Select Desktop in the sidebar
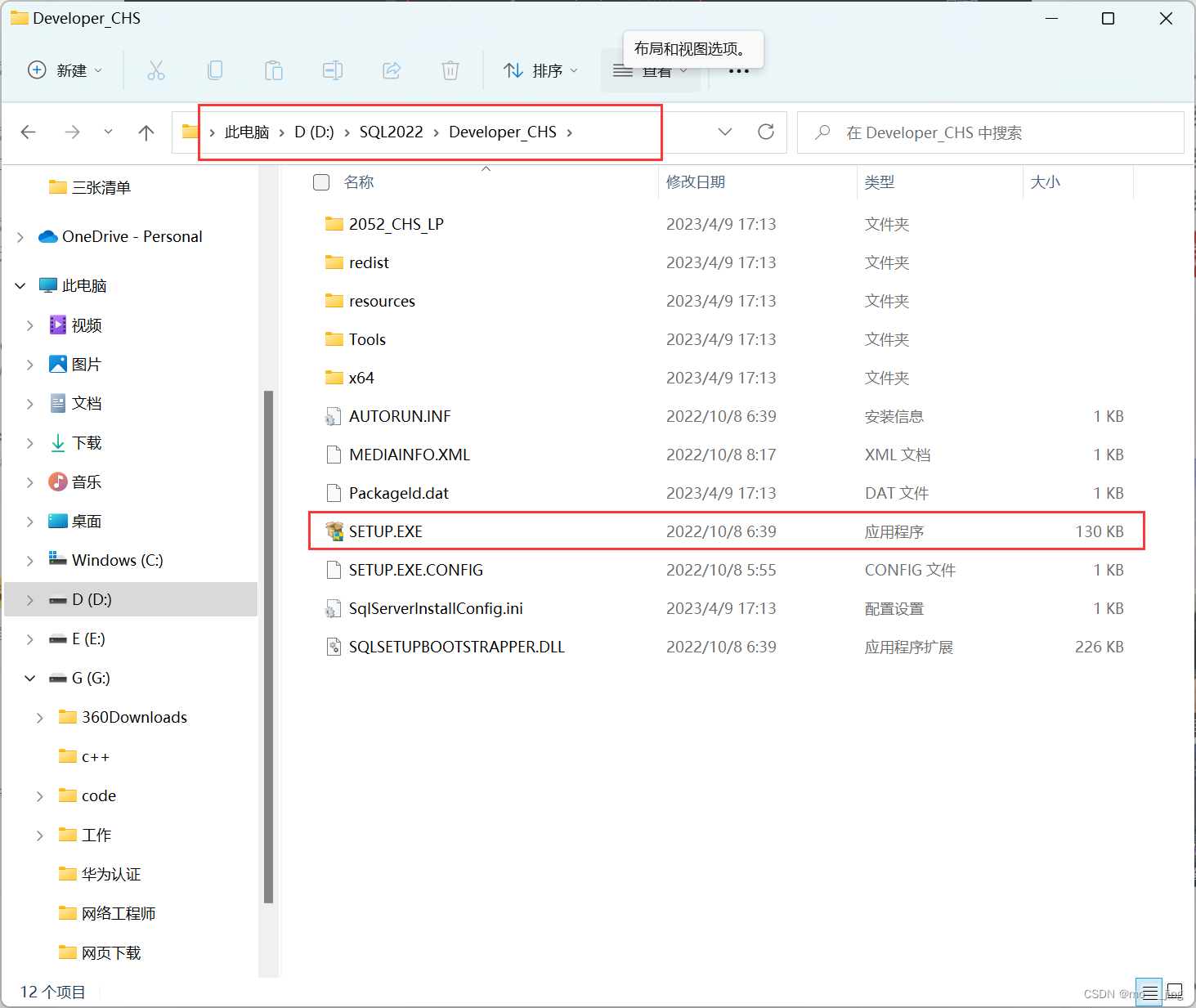Image resolution: width=1196 pixels, height=1008 pixels. (131, 522)
